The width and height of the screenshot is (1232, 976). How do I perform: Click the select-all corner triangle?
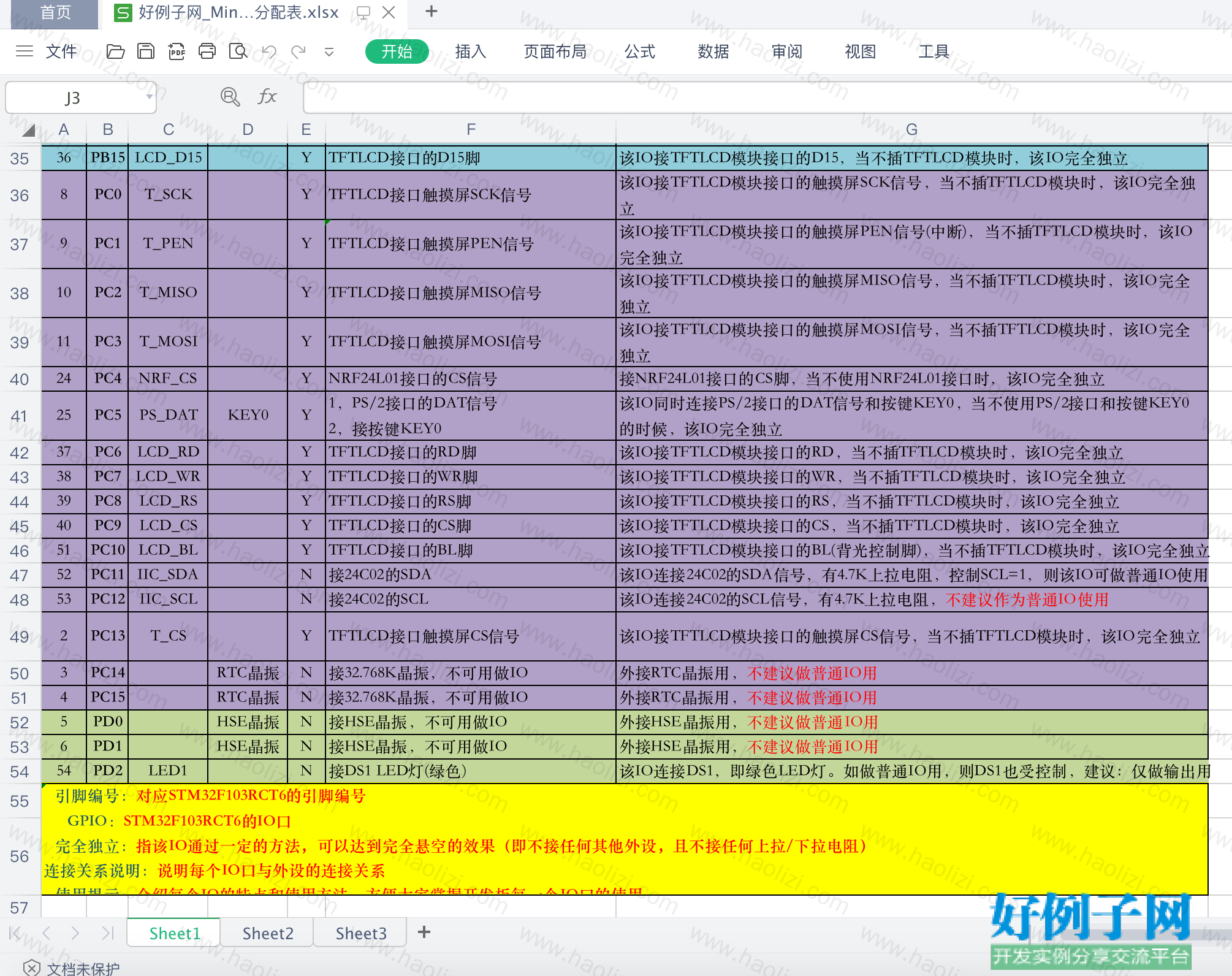pos(28,130)
